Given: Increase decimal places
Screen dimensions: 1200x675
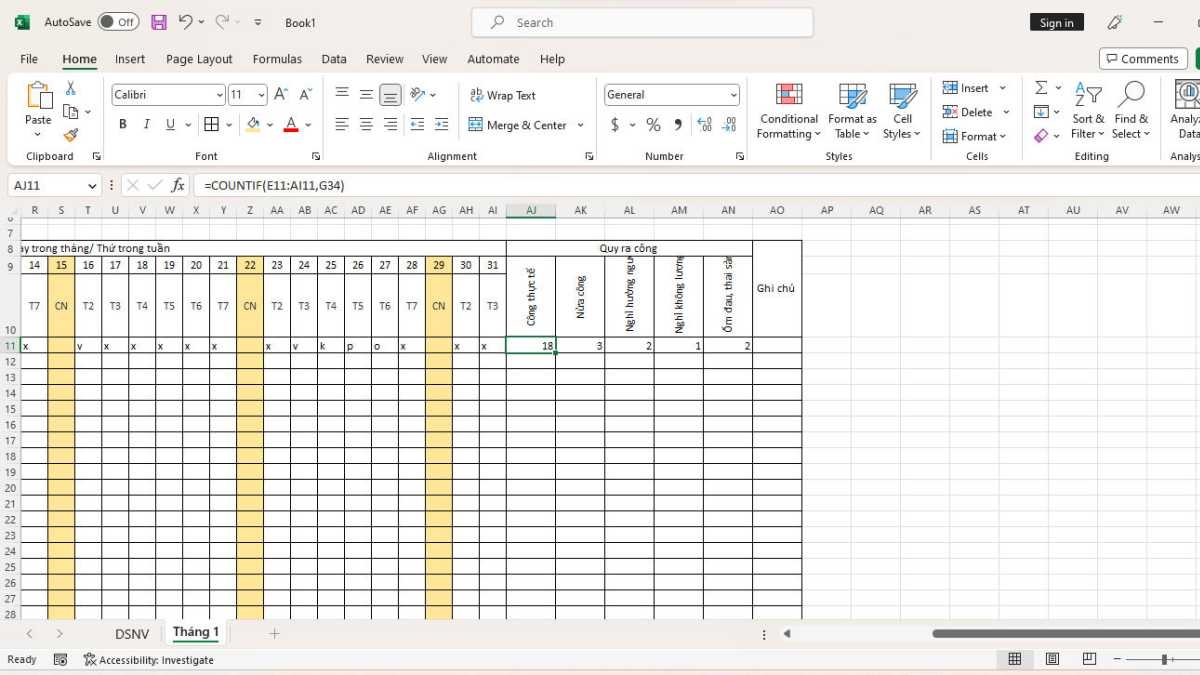Looking at the screenshot, I should click(x=704, y=125).
